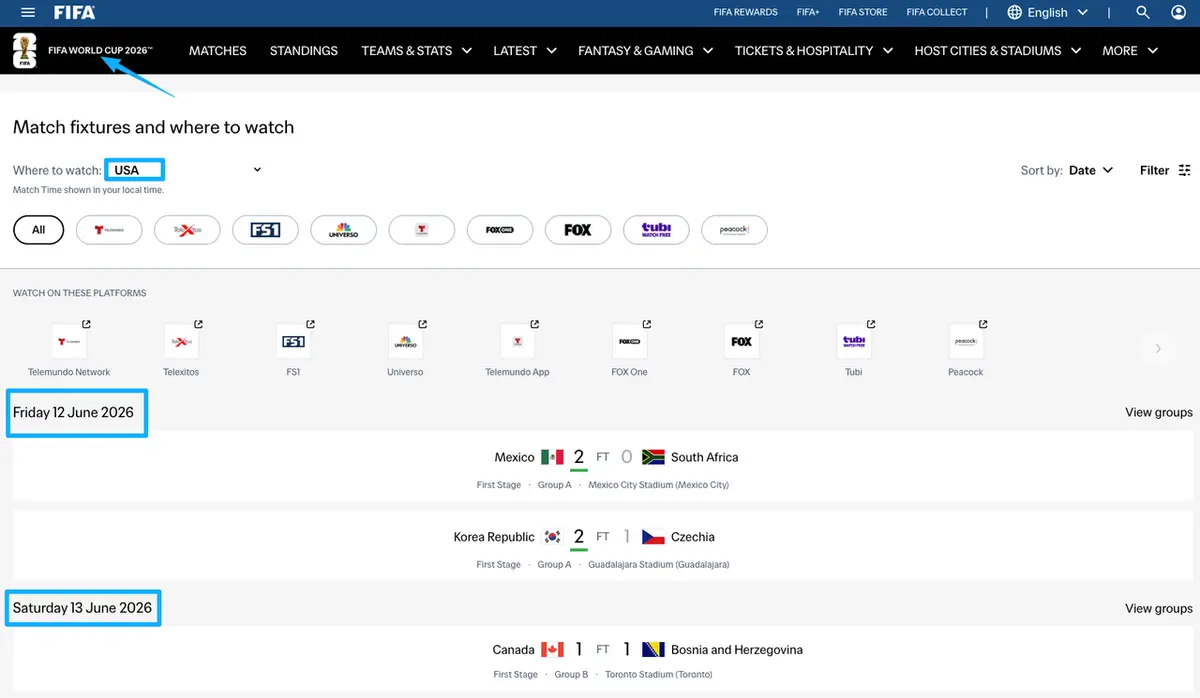This screenshot has width=1200, height=698.
Task: Open the FIFA Collect link
Action: click(937, 13)
